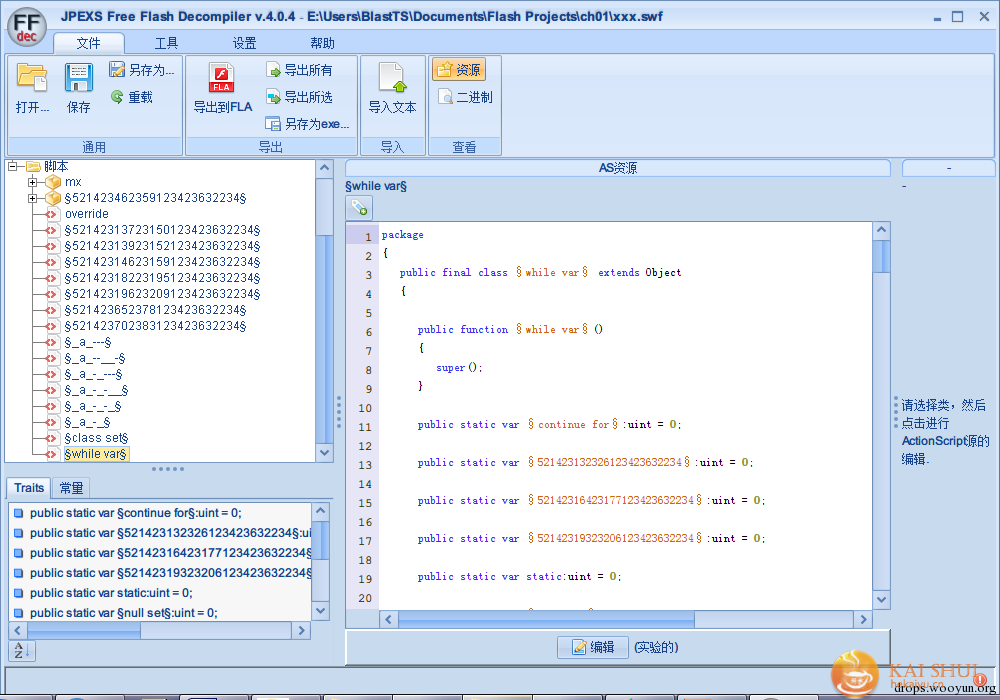
Task: Open the FFdec application logo menu
Action: point(27,27)
